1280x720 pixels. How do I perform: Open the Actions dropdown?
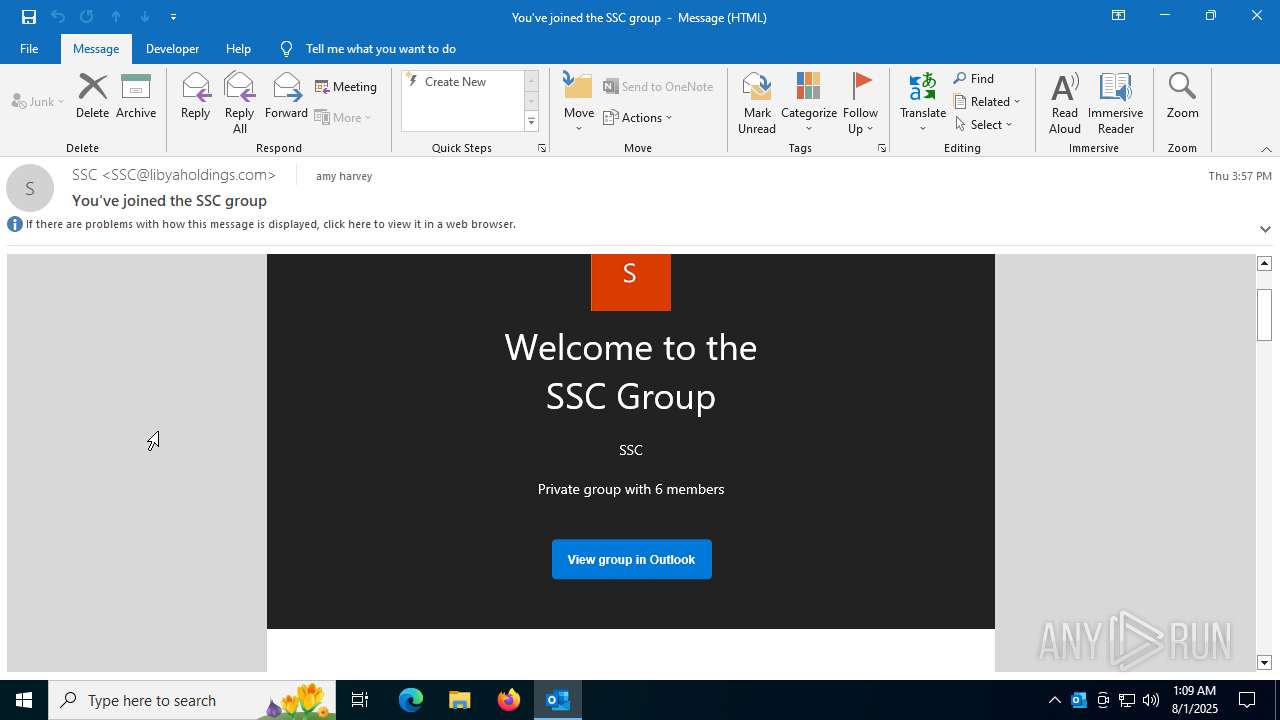[x=638, y=118]
